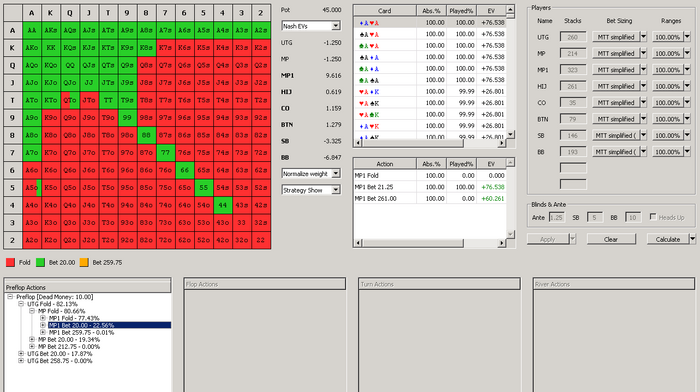700x392 pixels.
Task: Expand the UTG Bet 258.75 node
Action: pyautogui.click(x=21, y=361)
